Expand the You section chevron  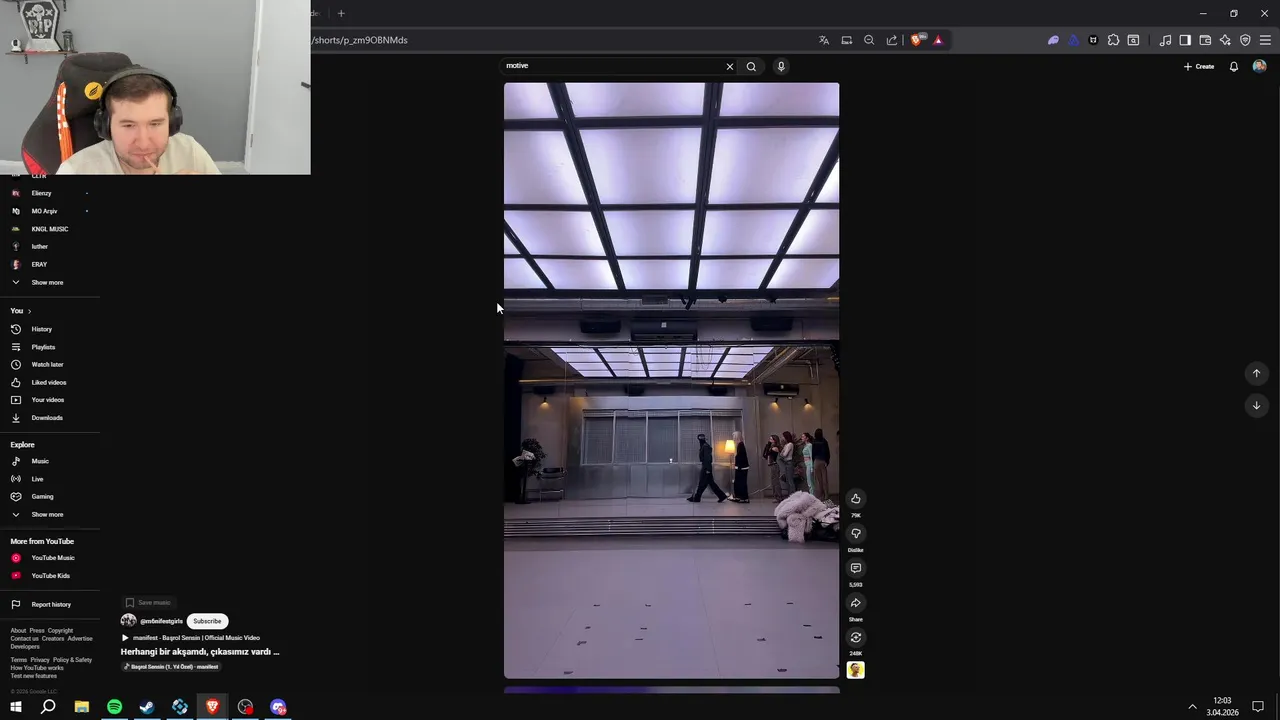29,311
